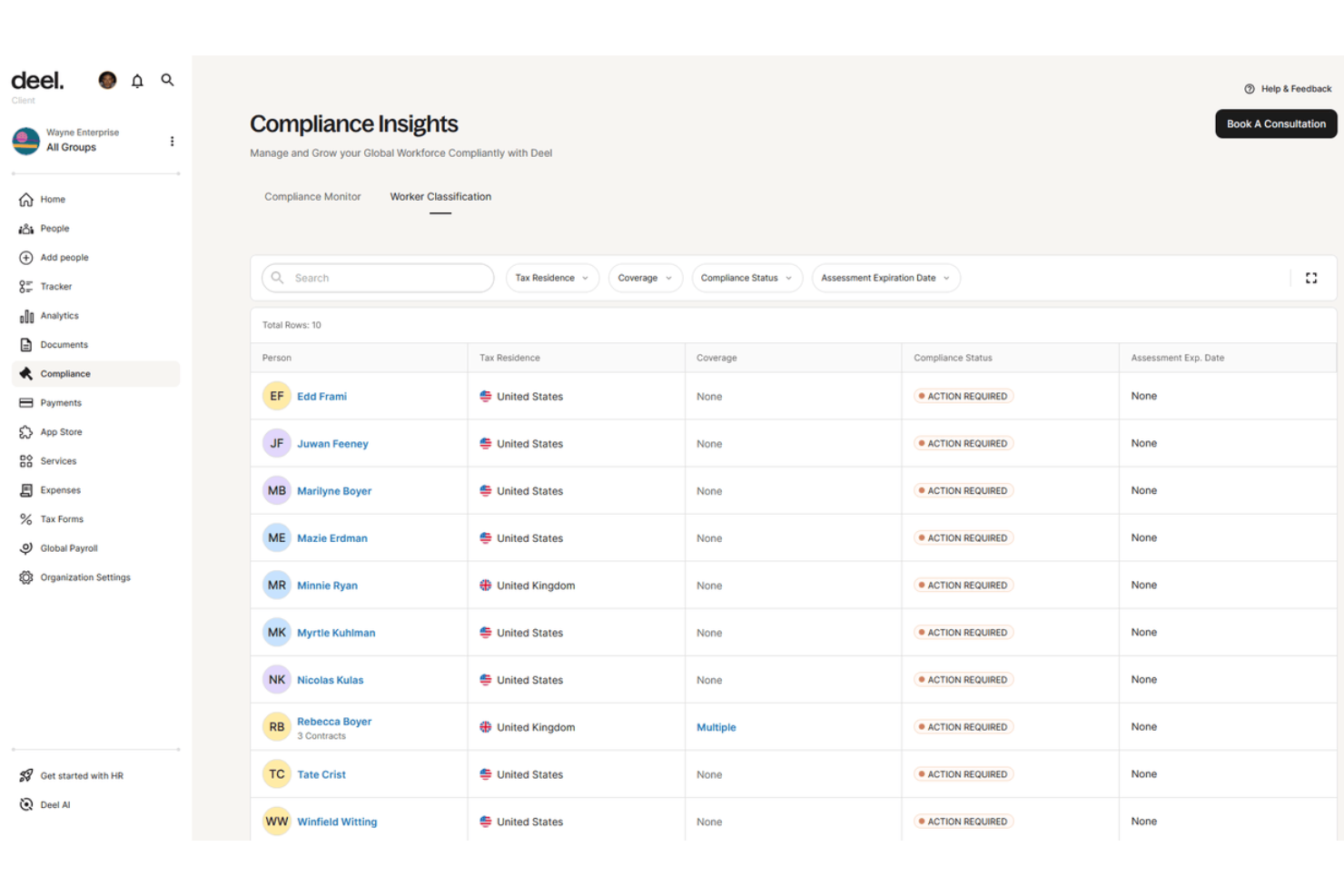Click the deel logo

click(x=37, y=81)
